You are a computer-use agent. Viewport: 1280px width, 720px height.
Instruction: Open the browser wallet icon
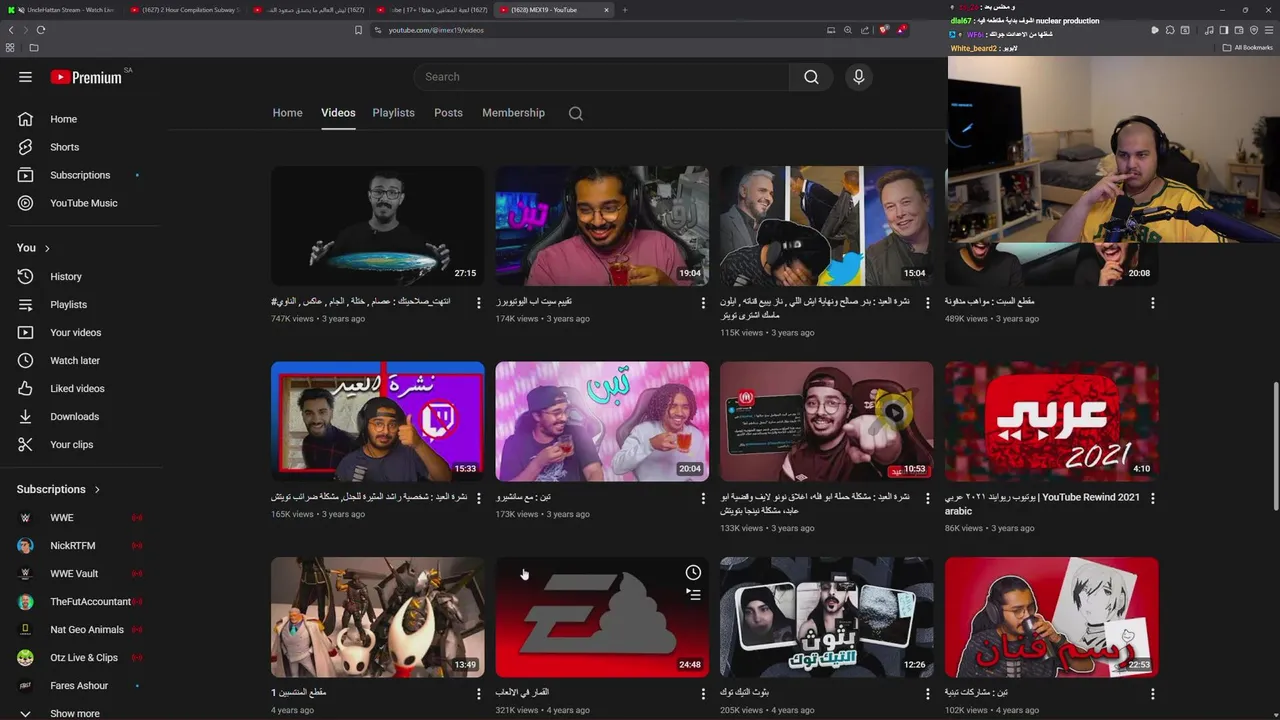point(1238,30)
